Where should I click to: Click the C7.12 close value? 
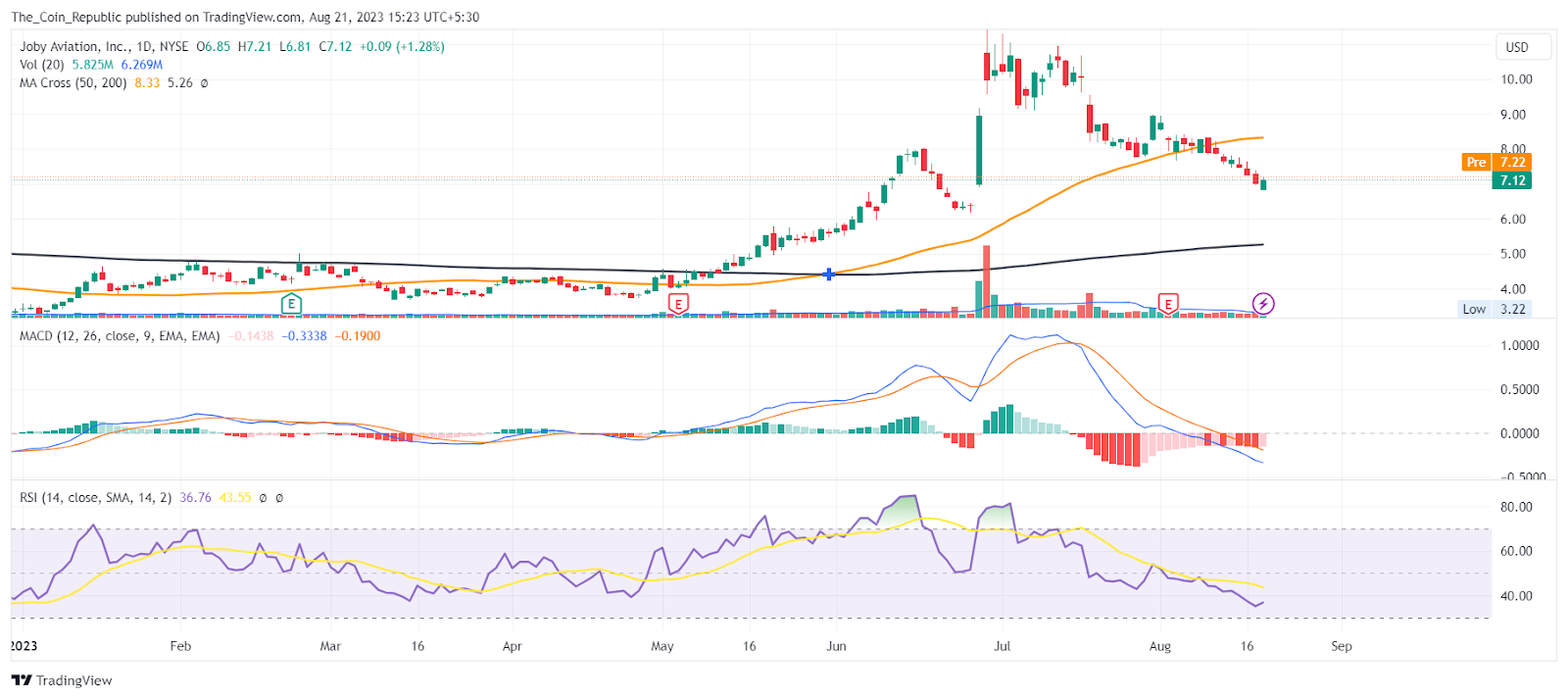coord(335,46)
